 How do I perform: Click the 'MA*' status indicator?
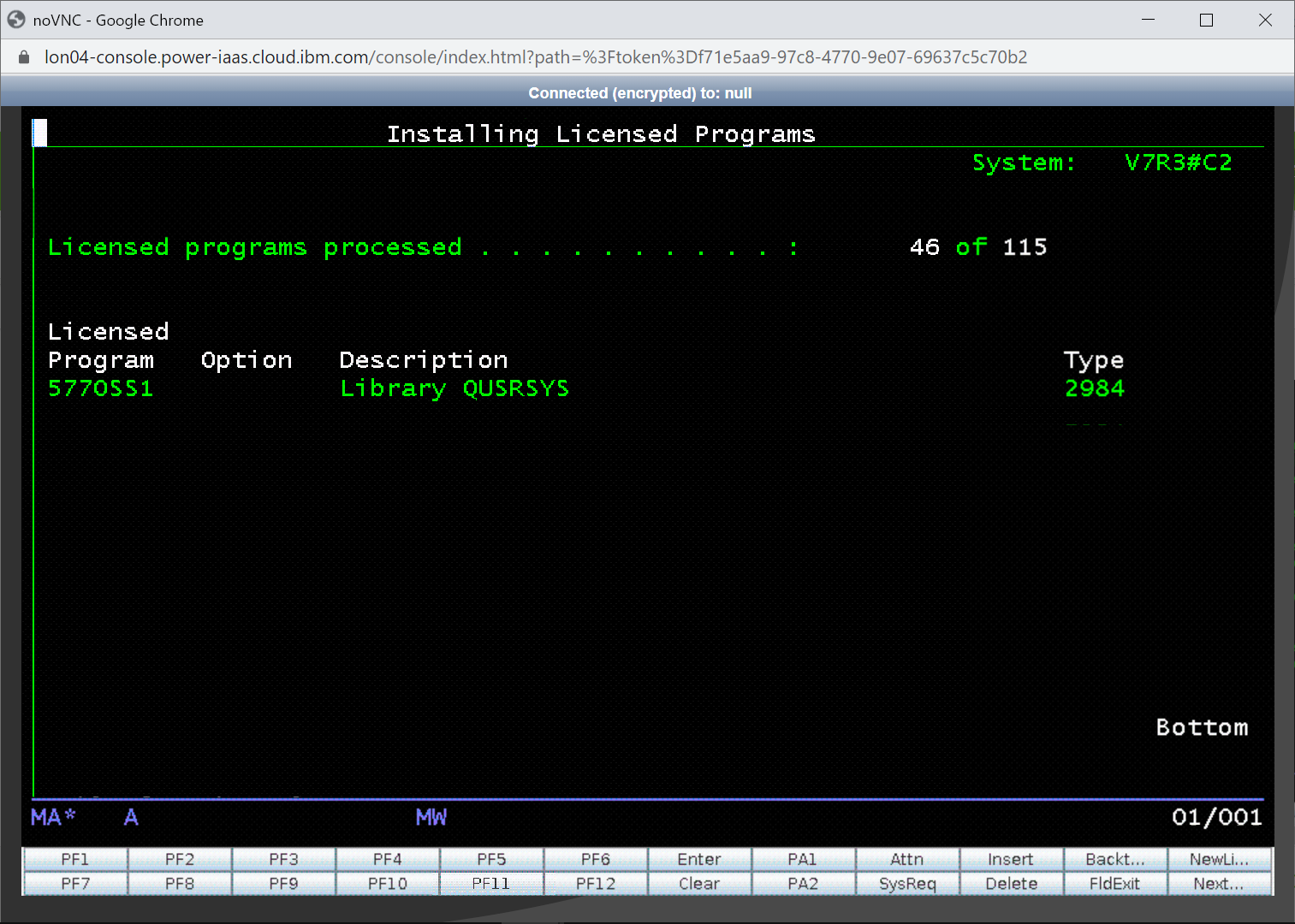click(x=53, y=817)
